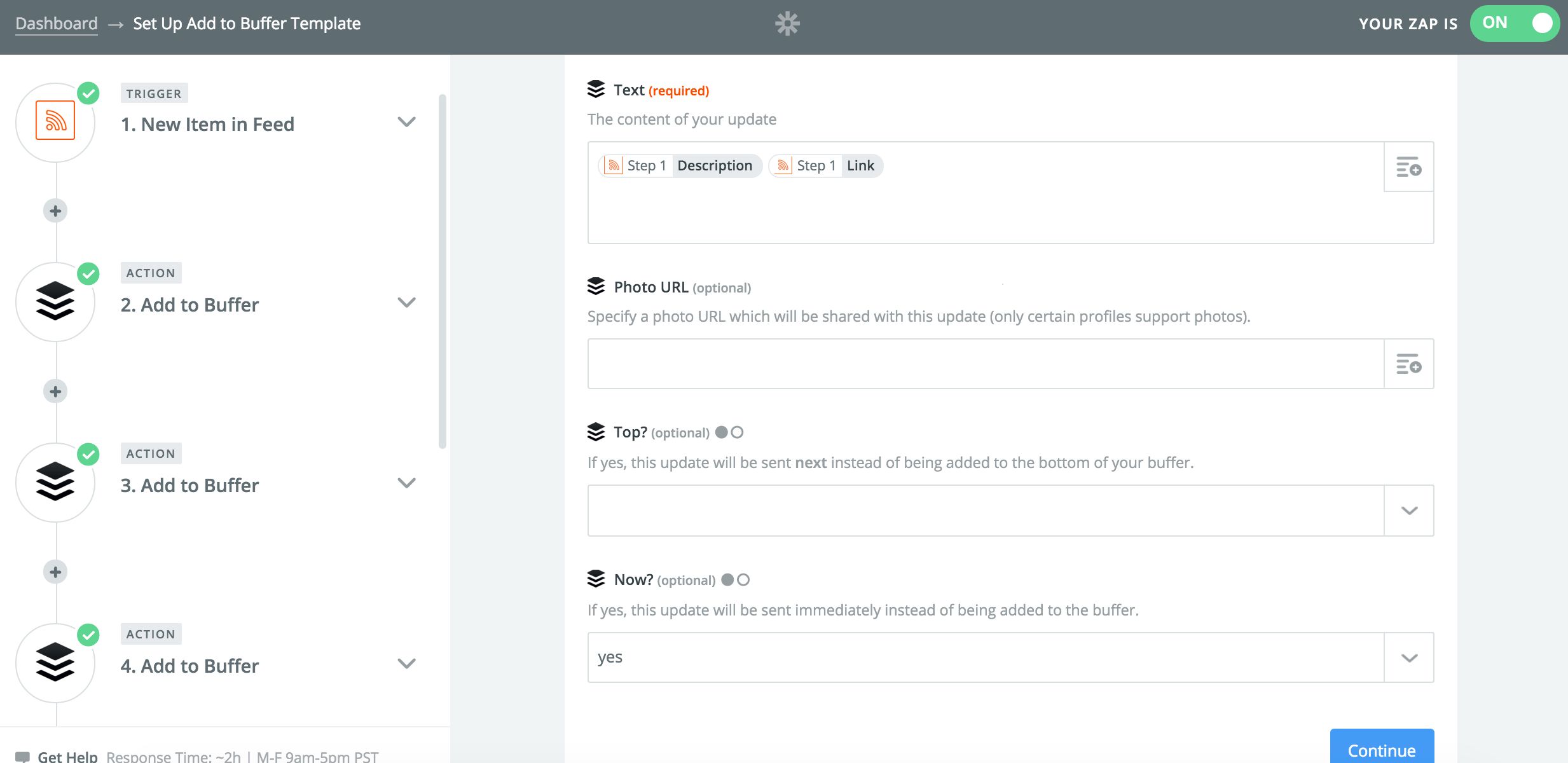The width and height of the screenshot is (1568, 763).
Task: Insert a field into the Photo URL box
Action: coord(1408,364)
